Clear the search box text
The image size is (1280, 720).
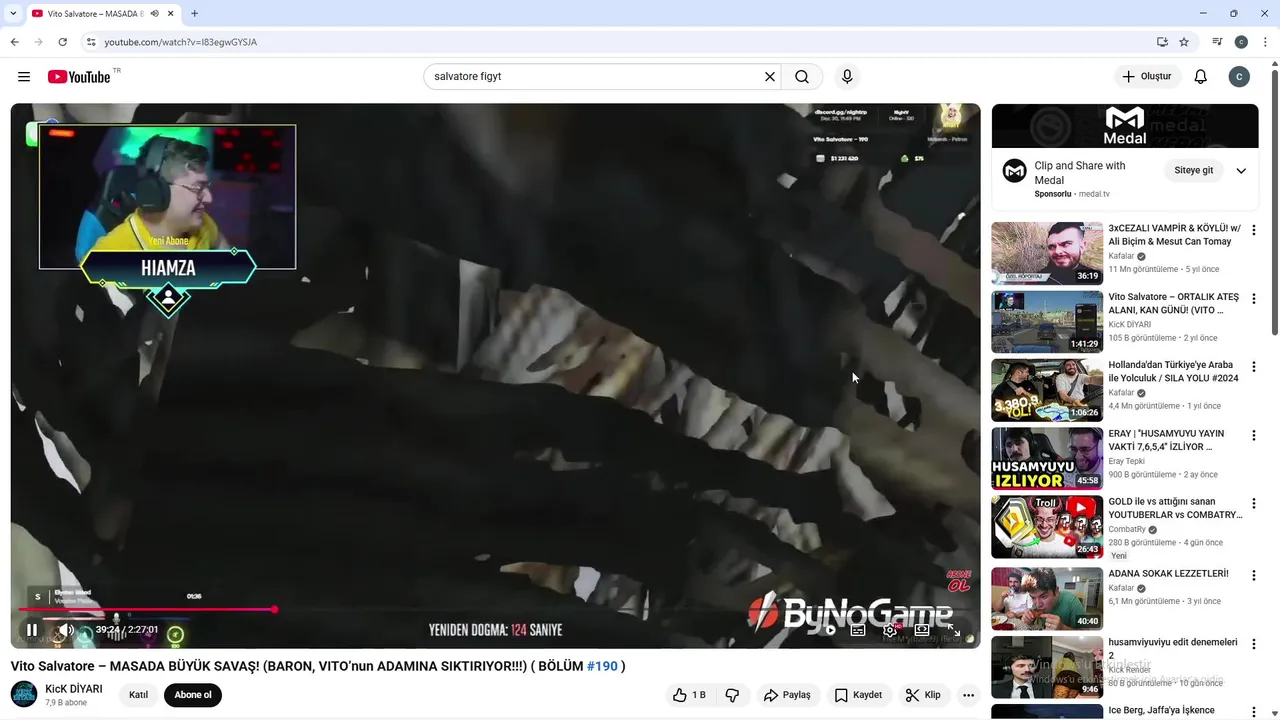770,77
